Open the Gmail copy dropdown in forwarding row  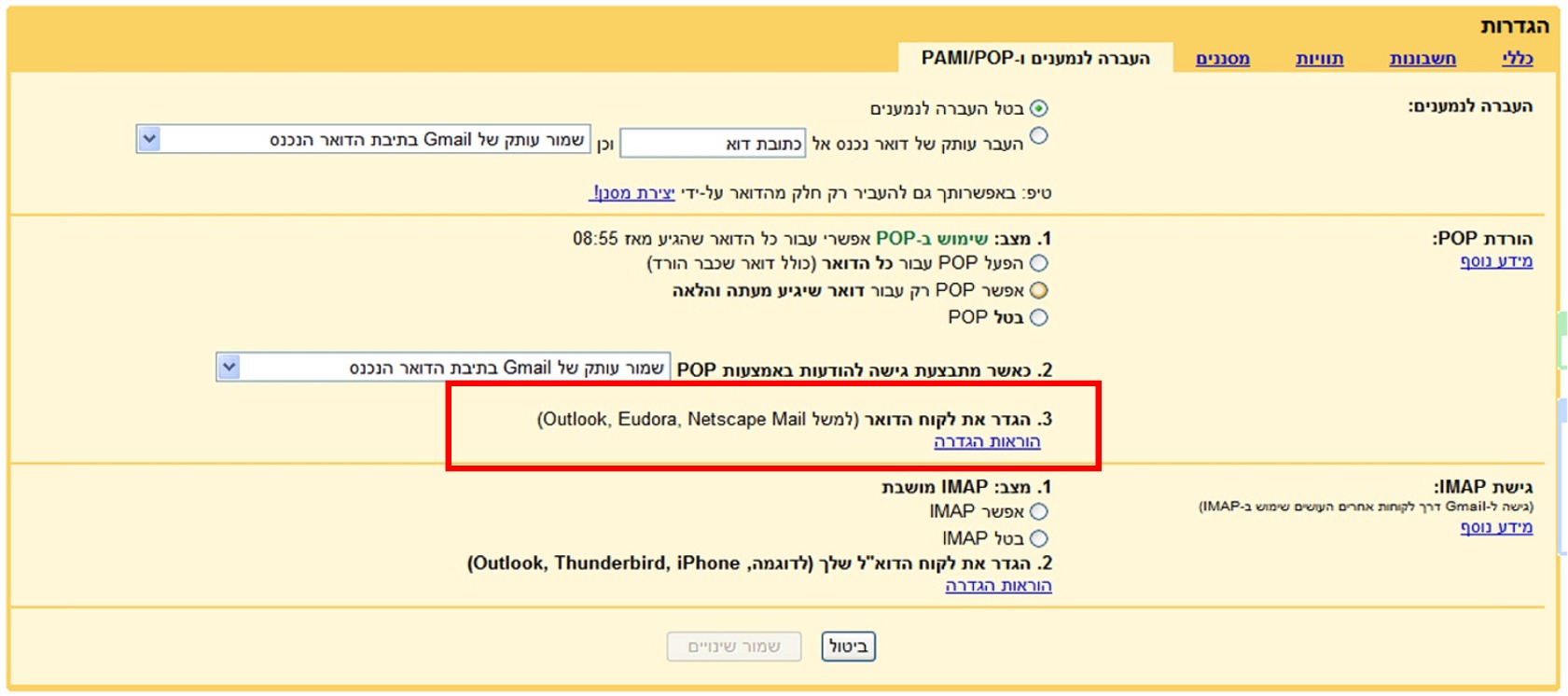[x=364, y=139]
